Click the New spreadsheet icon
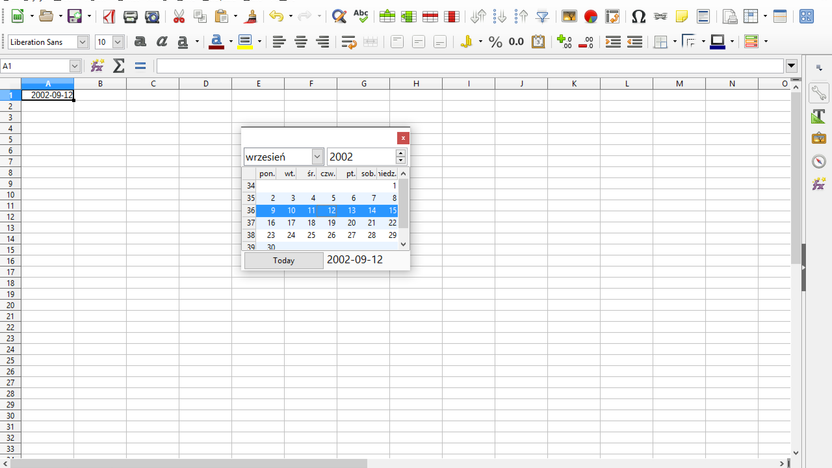The width and height of the screenshot is (832, 468). tap(18, 16)
